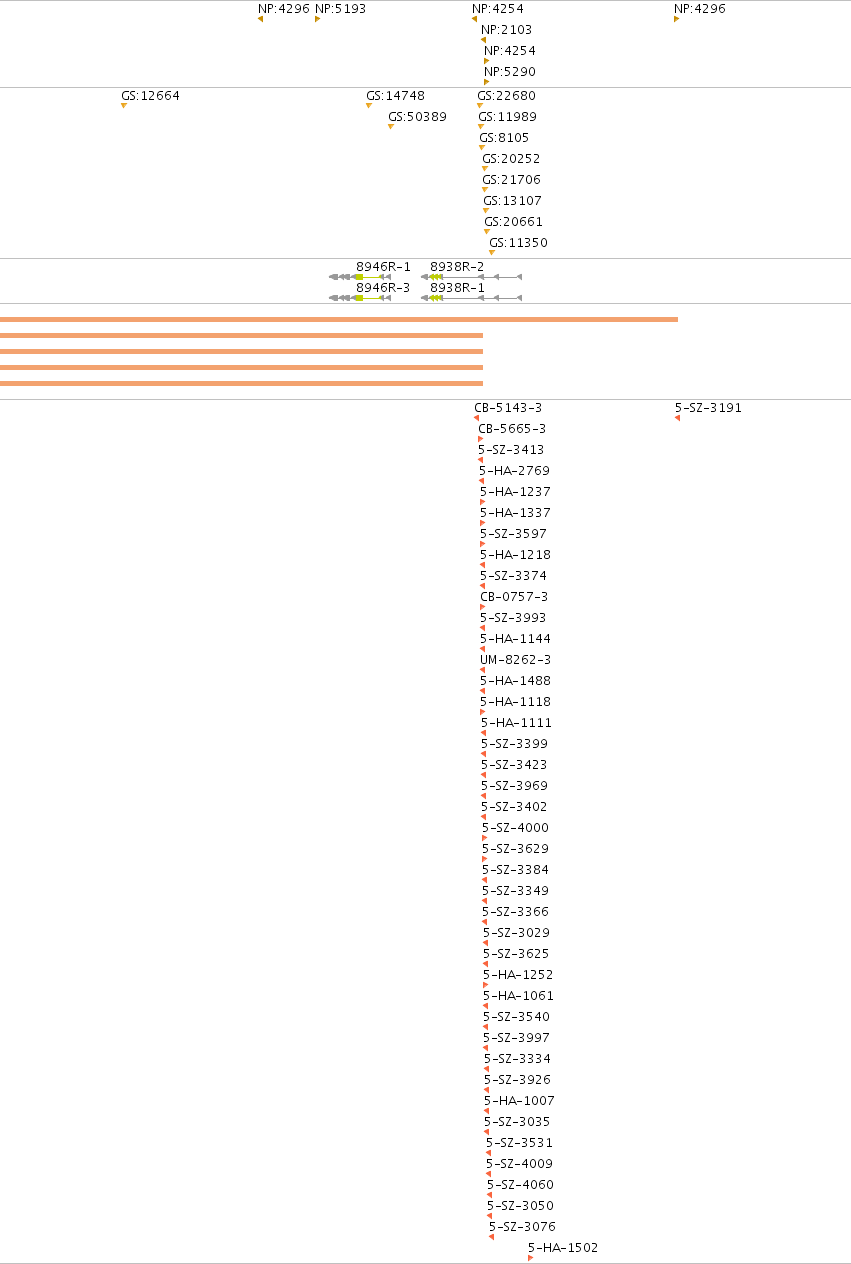851x1264 pixels.
Task: Open insertion 5-SZ-3531
Action: (519, 1144)
